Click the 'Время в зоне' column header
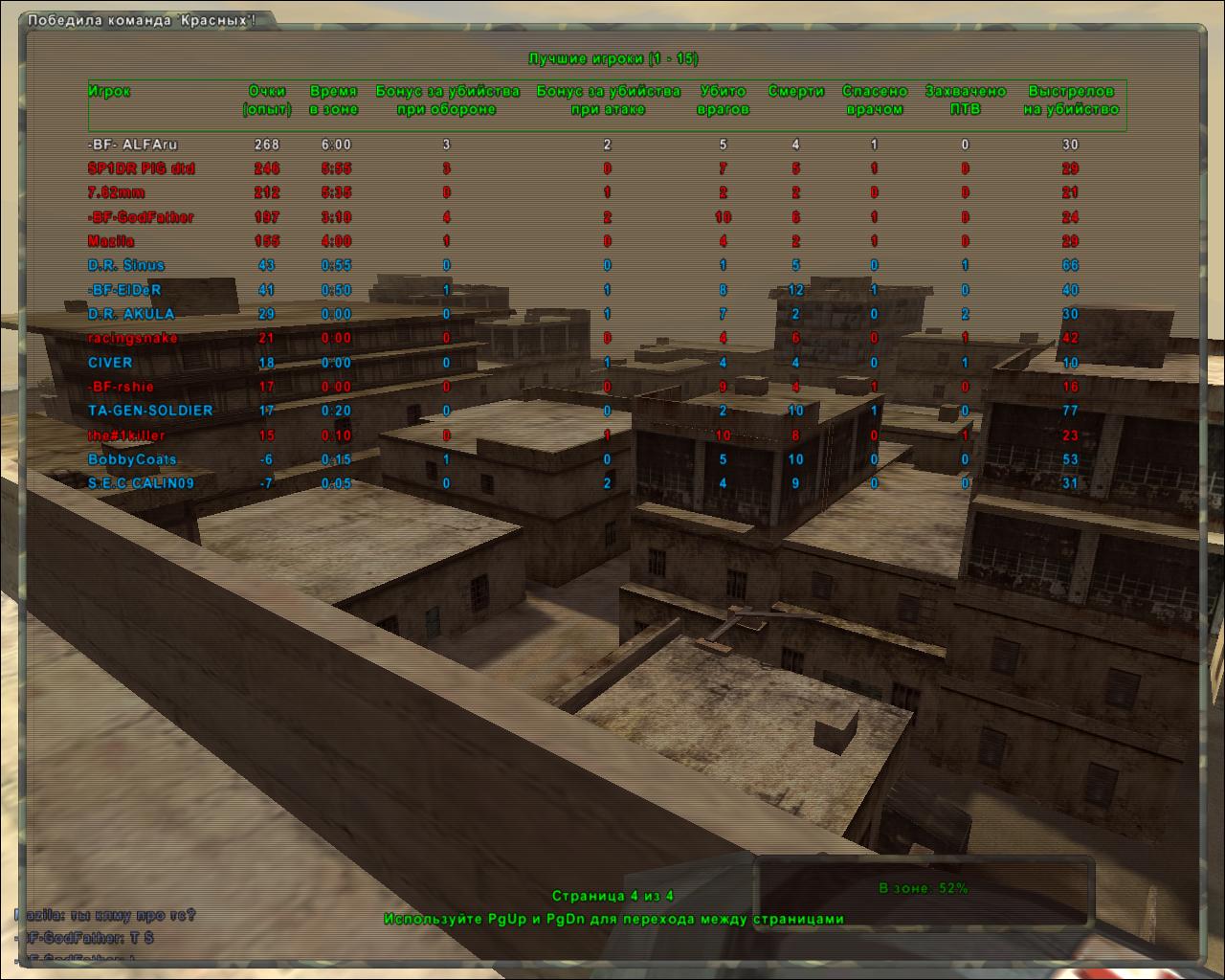This screenshot has height=980, width=1225. 334,100
